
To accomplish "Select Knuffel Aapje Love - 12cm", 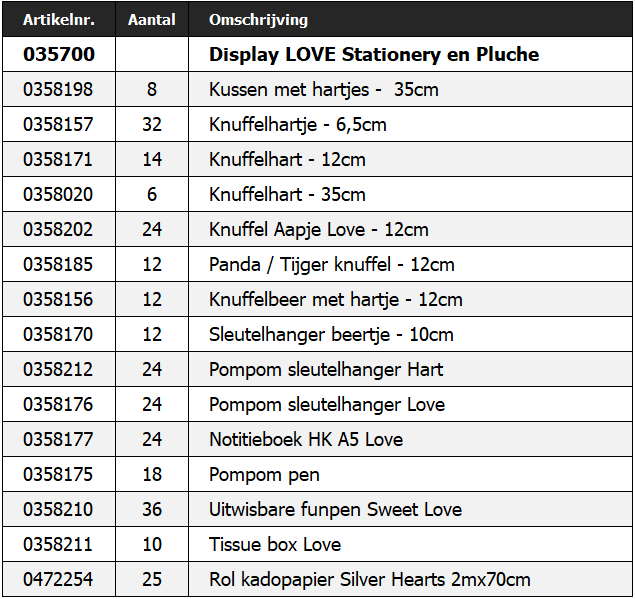I will click(x=319, y=229).
